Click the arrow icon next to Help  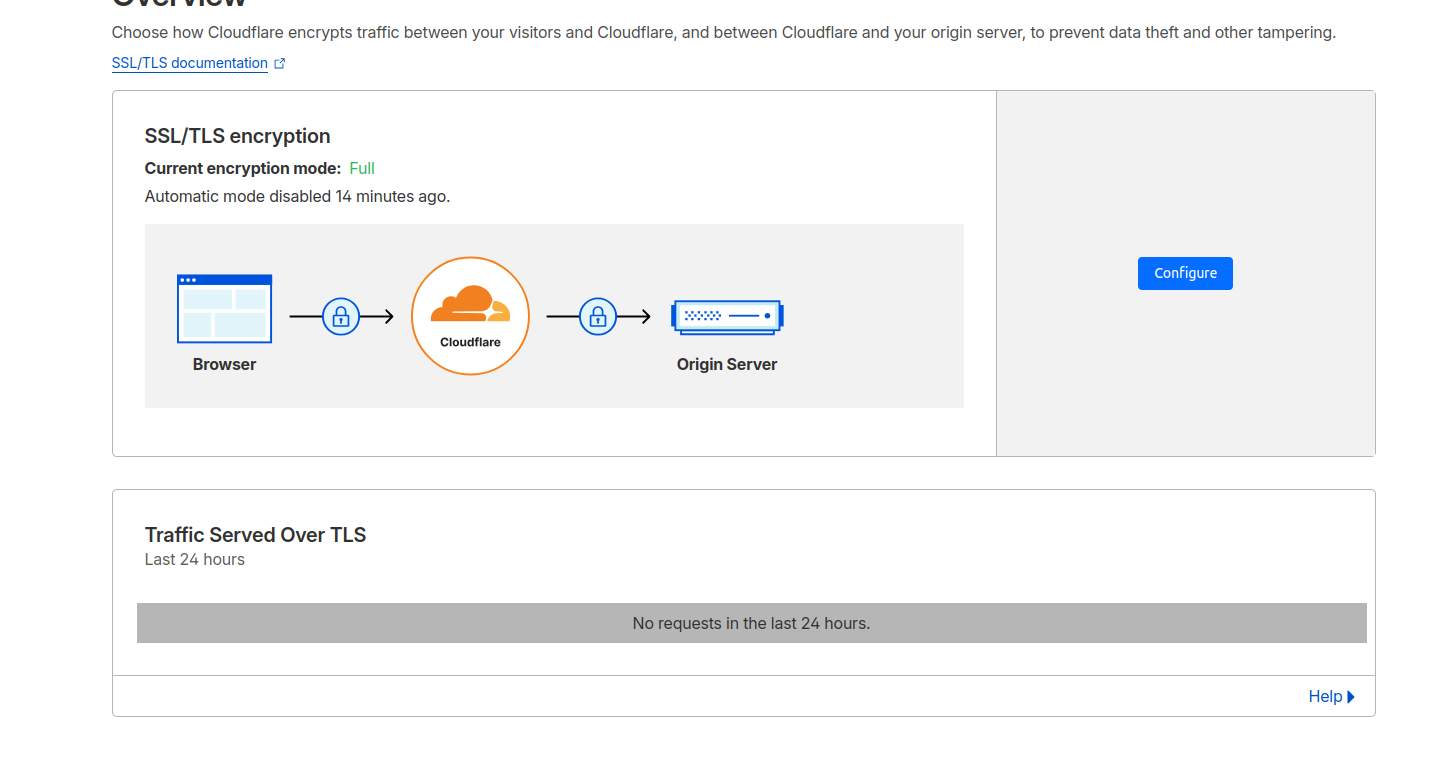point(1351,696)
